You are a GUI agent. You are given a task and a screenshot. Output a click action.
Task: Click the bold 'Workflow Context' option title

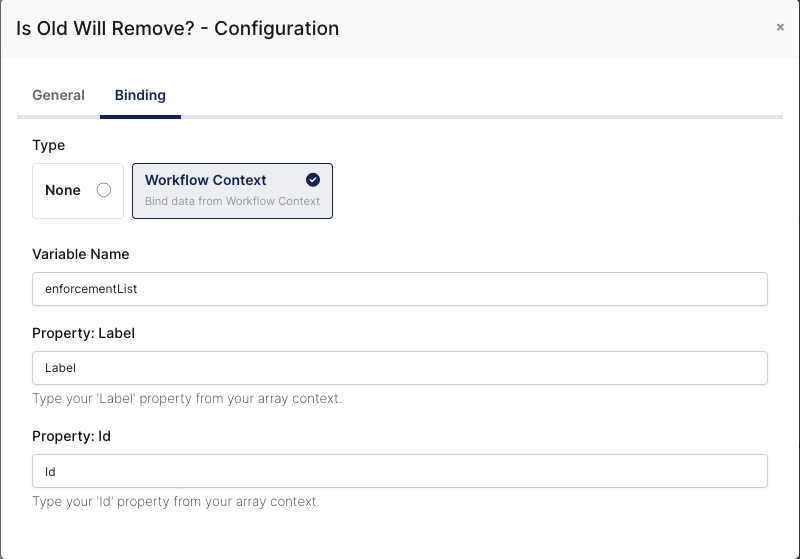point(205,180)
